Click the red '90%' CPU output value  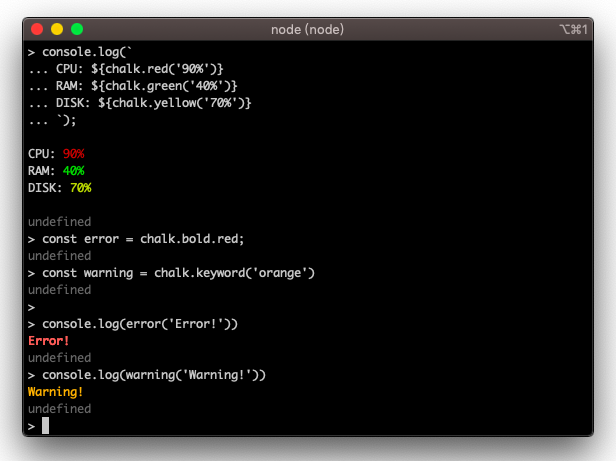tap(73, 154)
